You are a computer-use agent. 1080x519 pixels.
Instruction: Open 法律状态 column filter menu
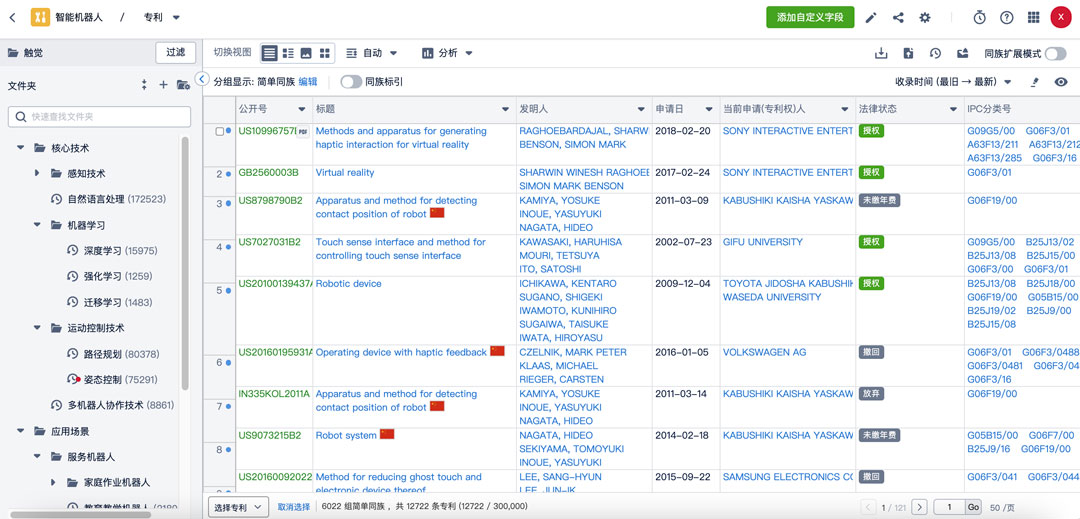tap(953, 109)
